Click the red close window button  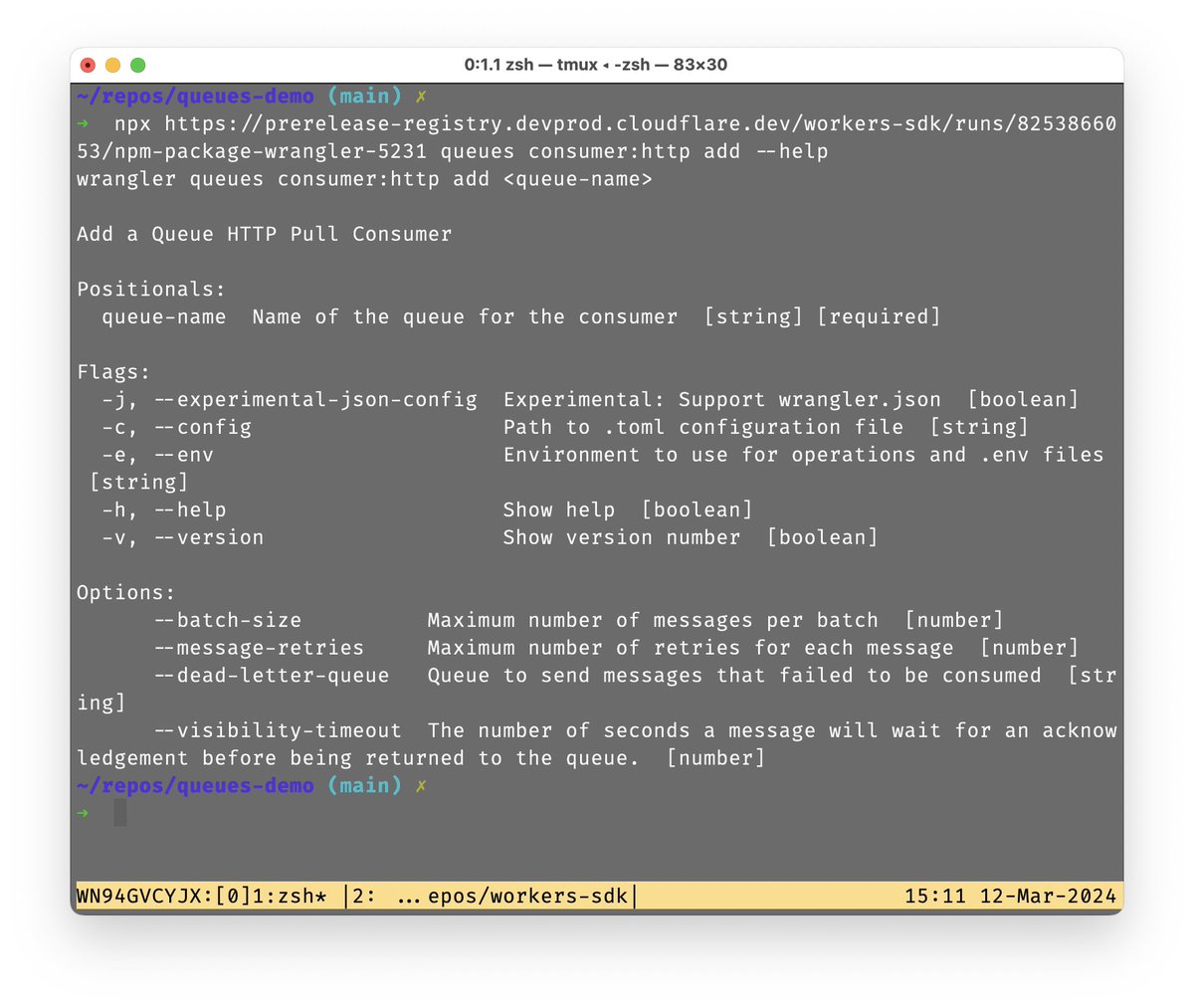(88, 65)
